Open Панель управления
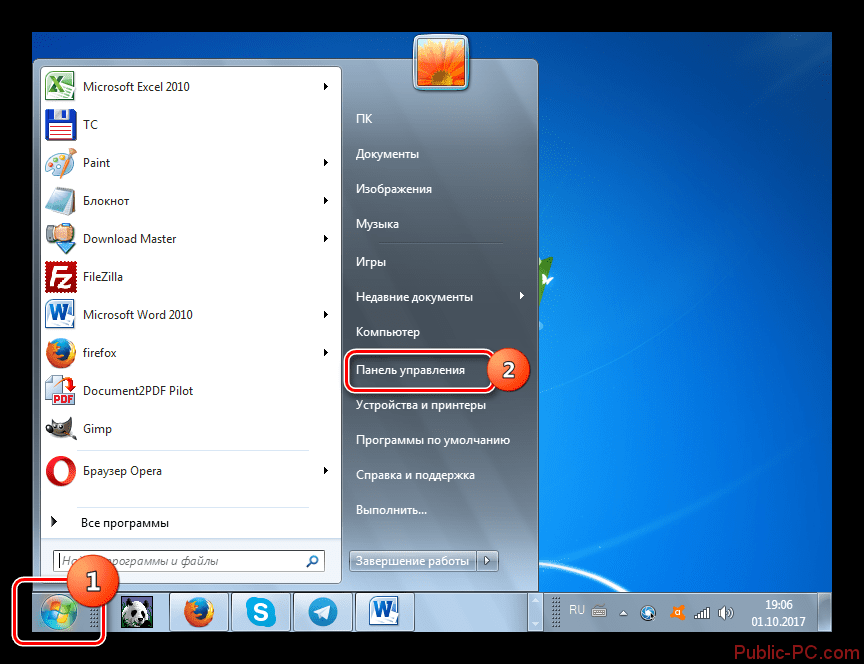864x664 pixels. [410, 370]
